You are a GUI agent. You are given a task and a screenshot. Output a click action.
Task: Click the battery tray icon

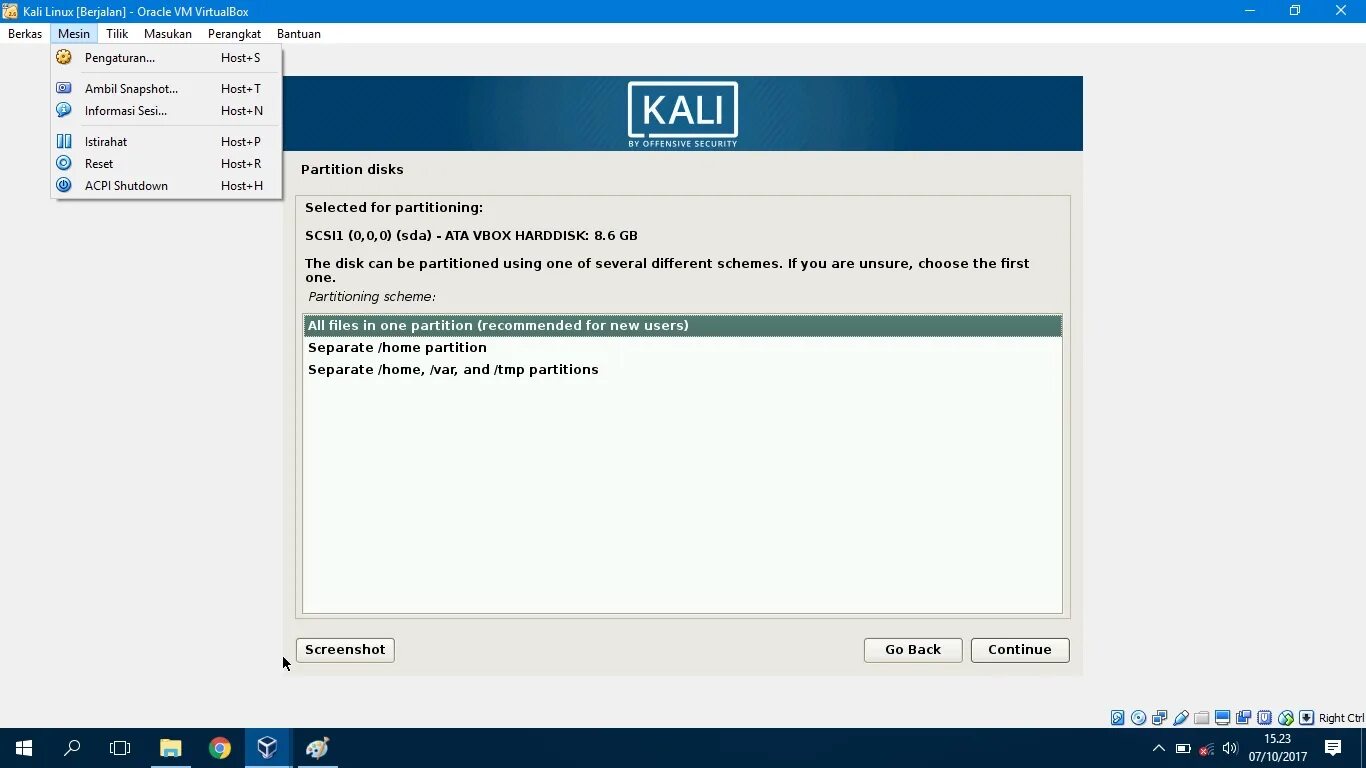1183,748
